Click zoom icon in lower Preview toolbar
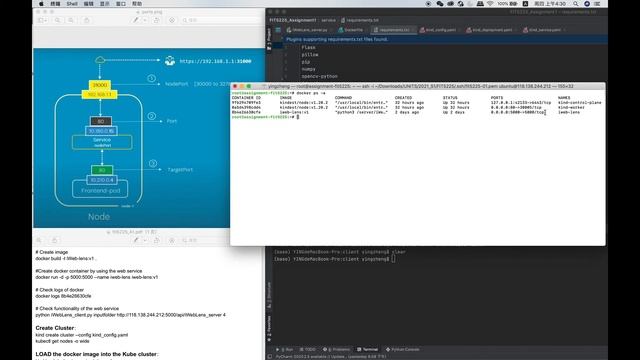This screenshot has width=640, height=360. pyautogui.click(x=39, y=240)
